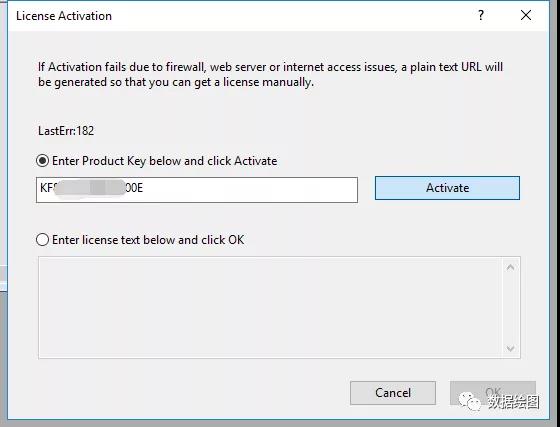Click the question mark help button
The height and width of the screenshot is (427, 560).
coord(481,15)
